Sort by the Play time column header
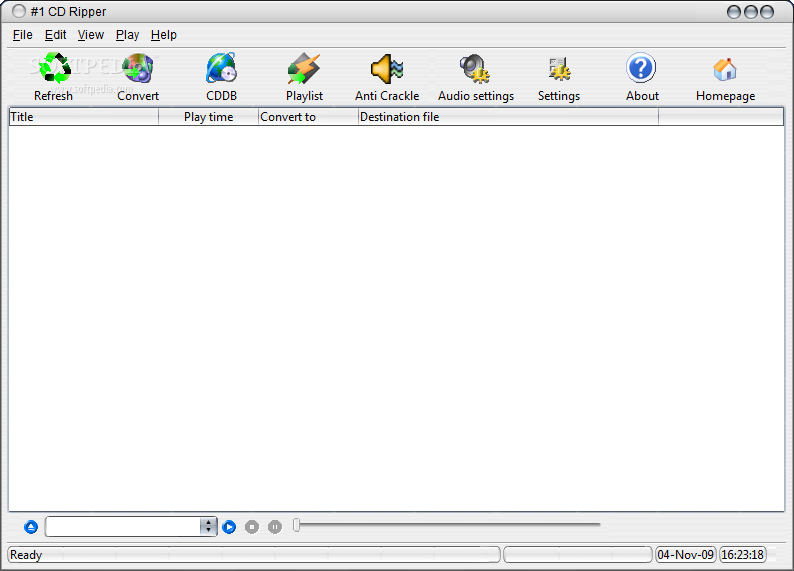 point(208,117)
